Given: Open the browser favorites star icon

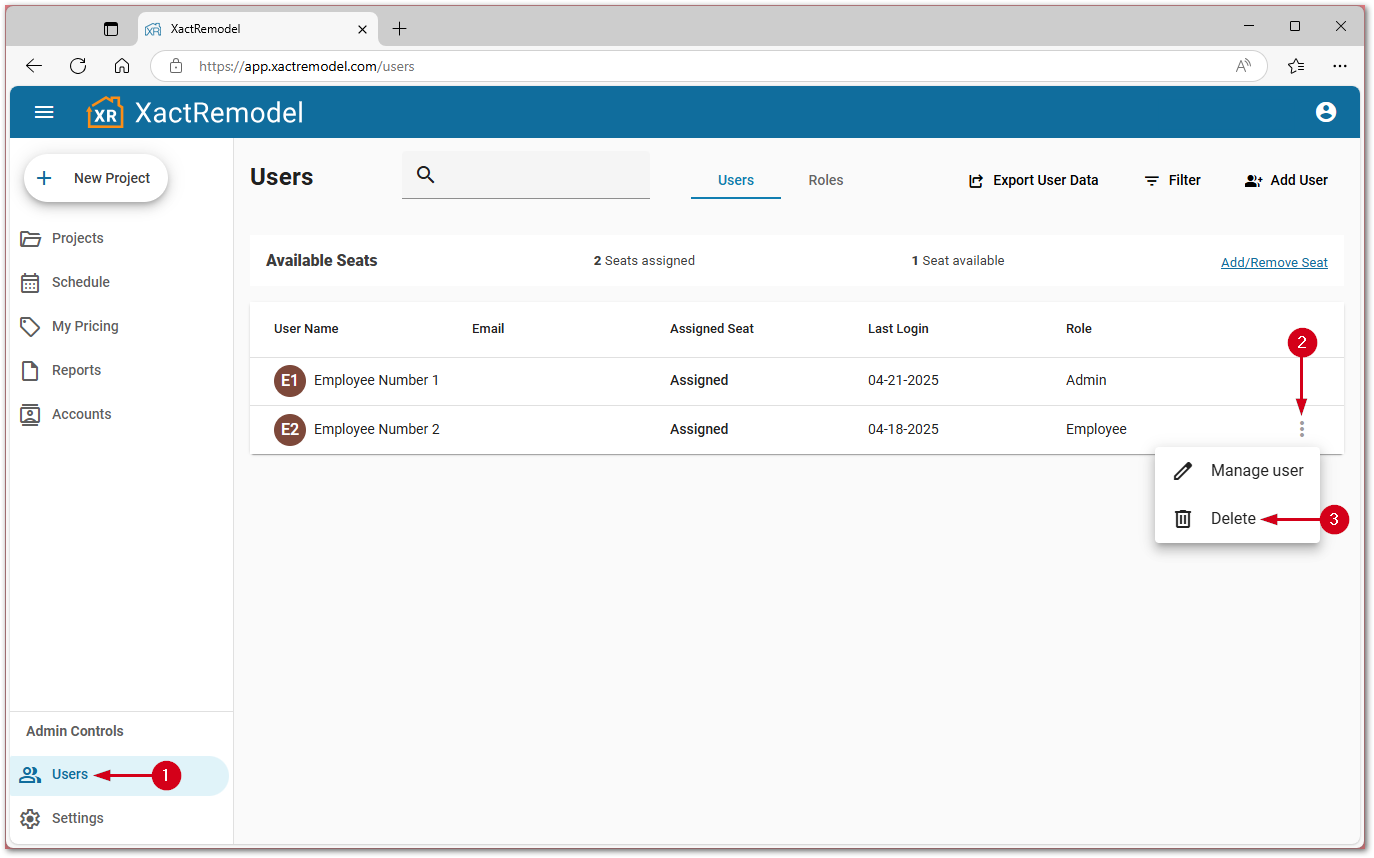Looking at the screenshot, I should pyautogui.click(x=1296, y=66).
